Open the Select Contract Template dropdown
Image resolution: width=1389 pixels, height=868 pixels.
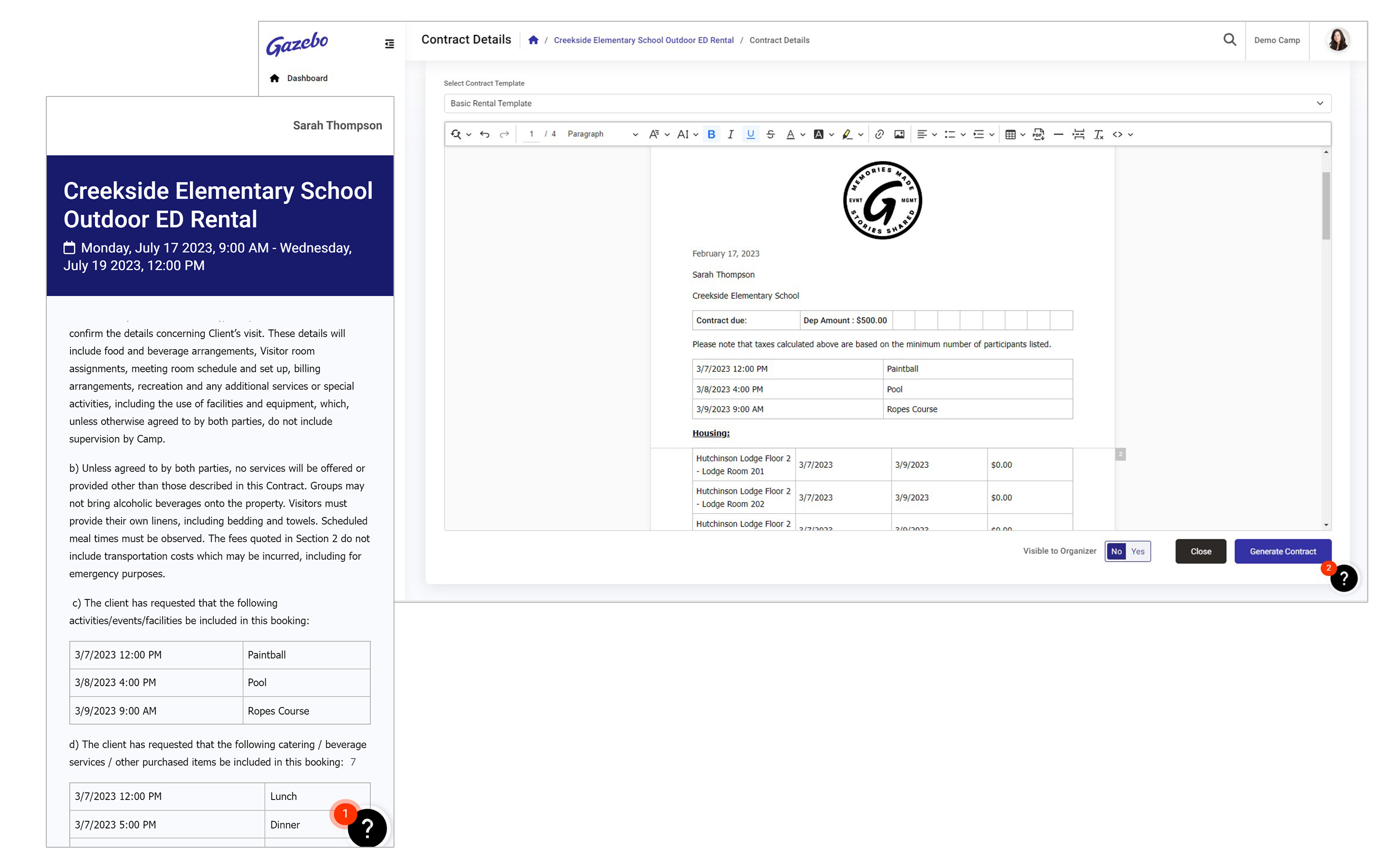point(887,103)
